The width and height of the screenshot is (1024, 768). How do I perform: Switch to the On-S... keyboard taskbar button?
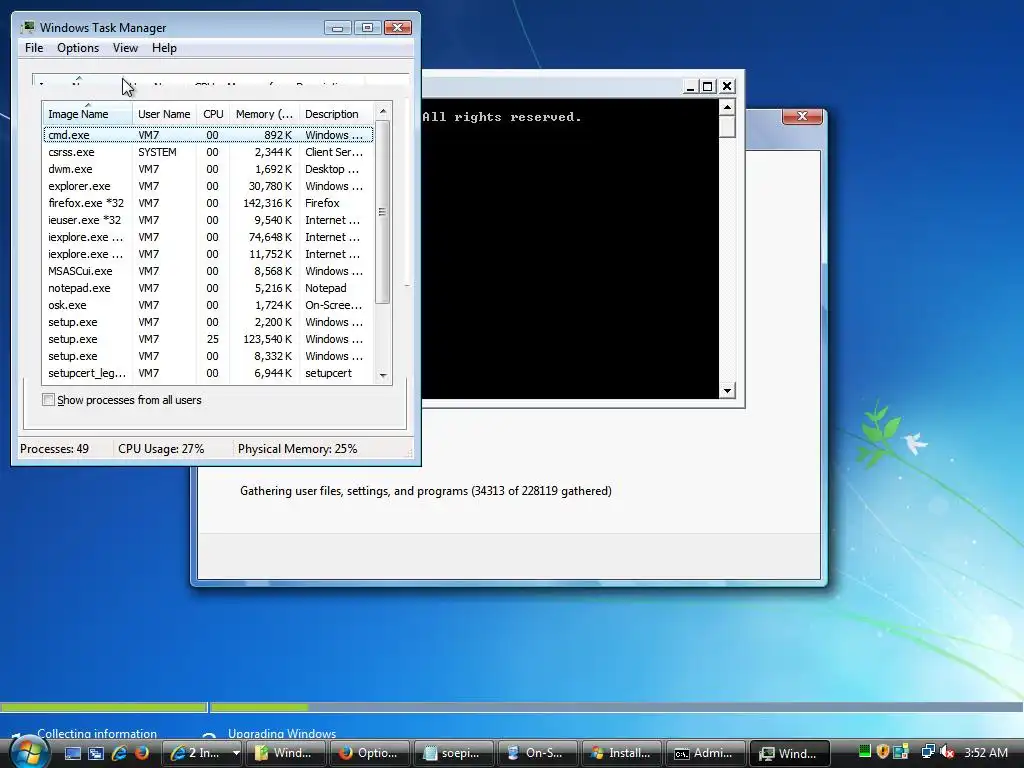click(537, 753)
